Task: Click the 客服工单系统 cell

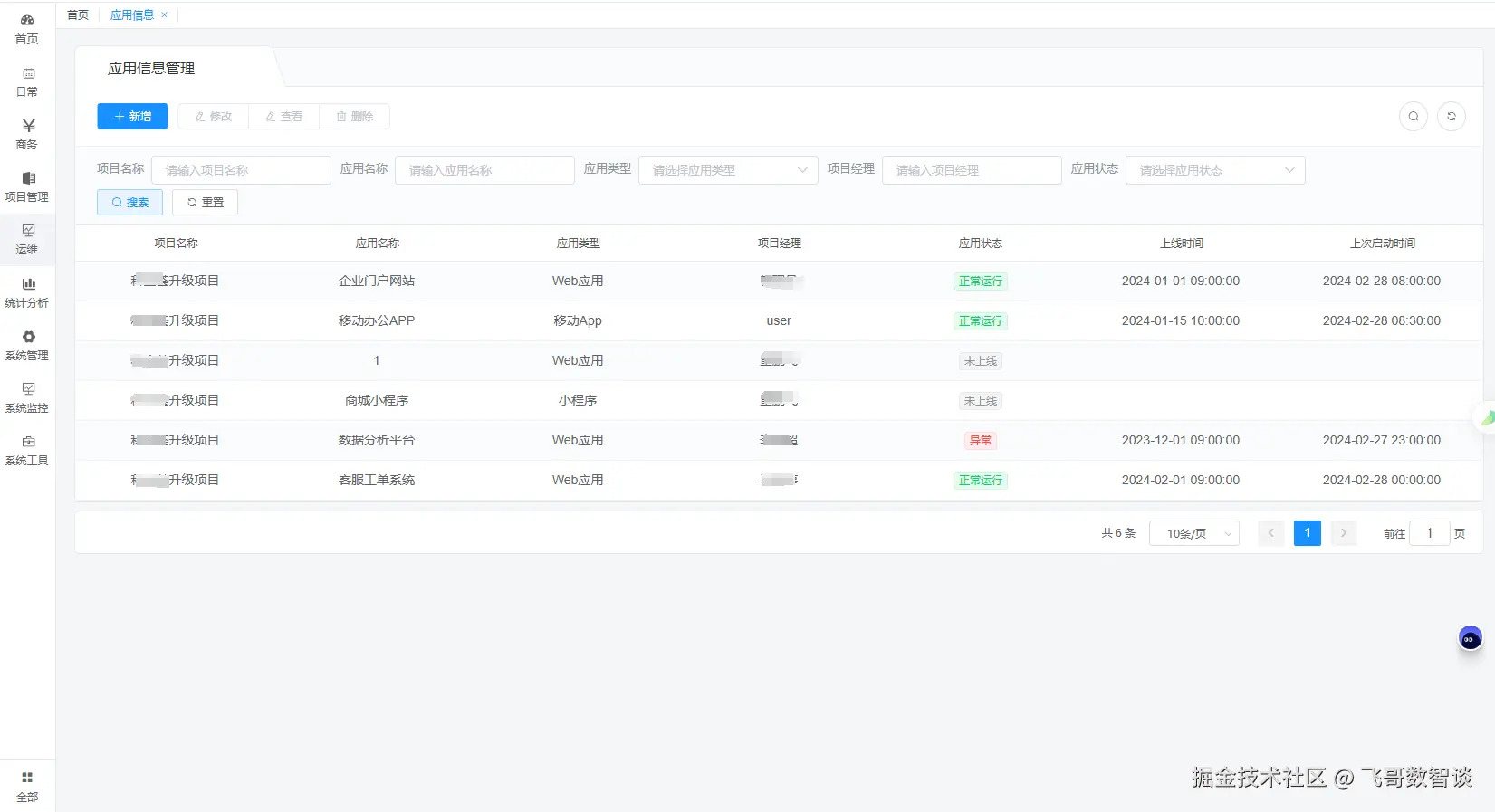Action: coord(377,480)
